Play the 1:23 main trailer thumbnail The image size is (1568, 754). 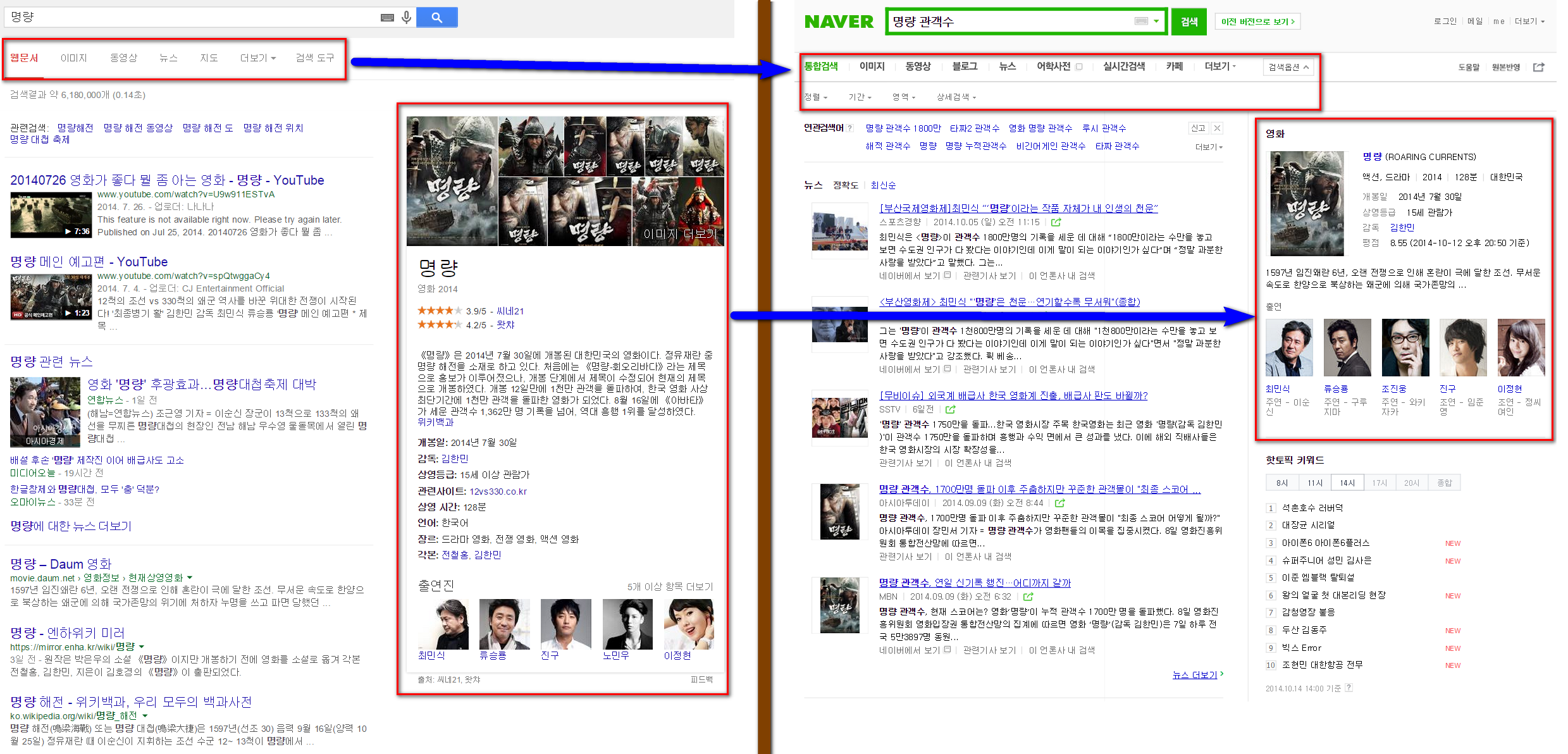[51, 297]
